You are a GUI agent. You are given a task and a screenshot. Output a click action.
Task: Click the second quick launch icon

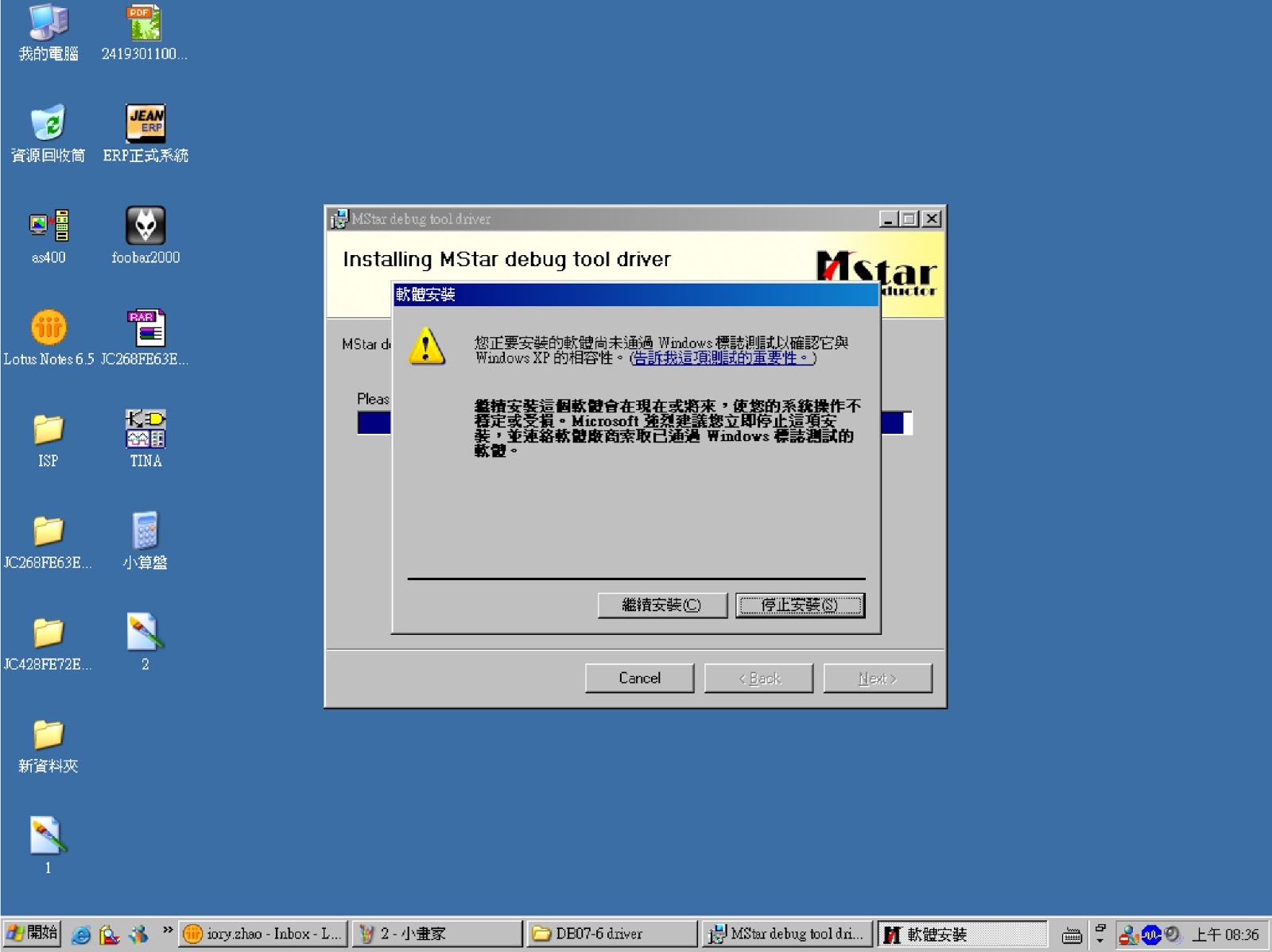(x=110, y=935)
